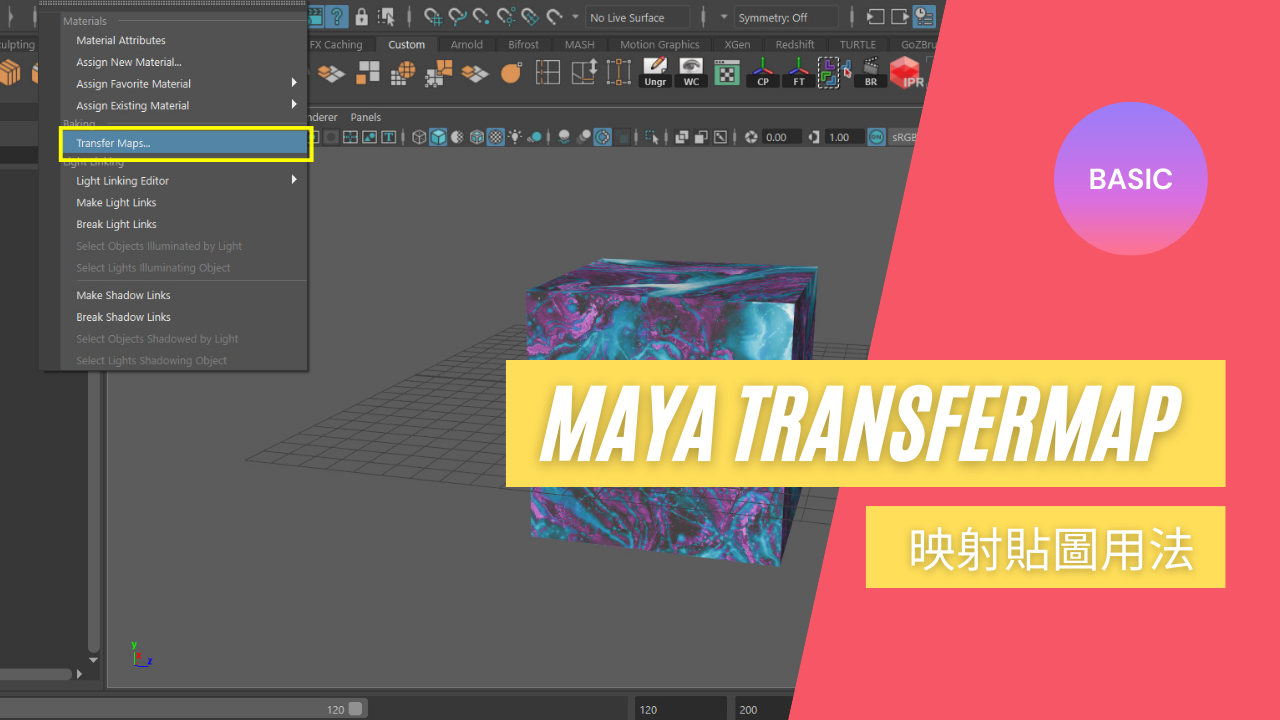Select the Snap to curves icon

(457, 17)
